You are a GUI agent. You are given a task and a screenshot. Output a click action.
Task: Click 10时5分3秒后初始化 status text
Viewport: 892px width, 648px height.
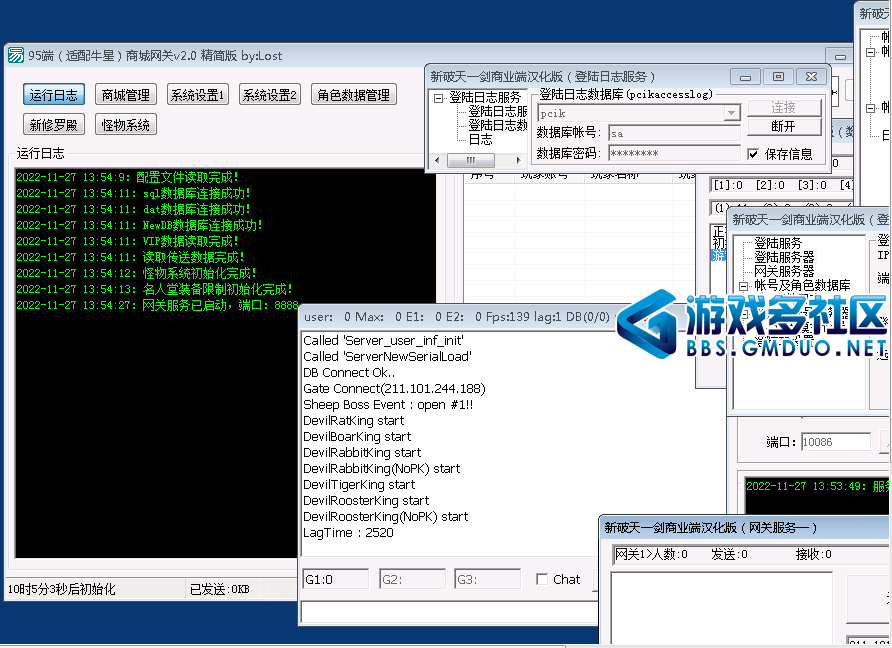(x=61, y=589)
